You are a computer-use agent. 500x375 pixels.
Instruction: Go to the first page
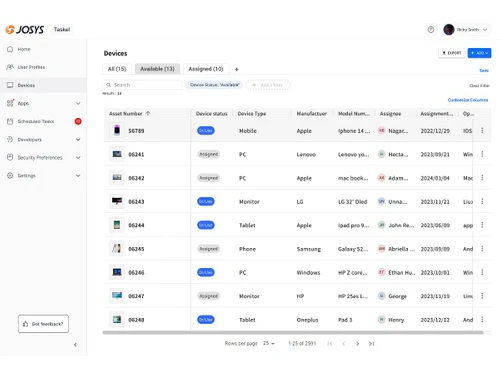330,344
